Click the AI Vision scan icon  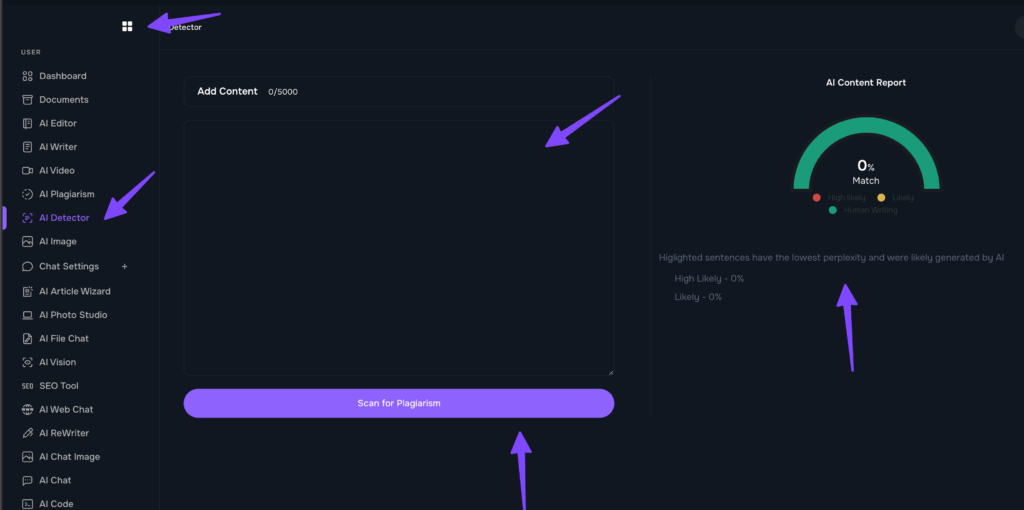click(28, 362)
